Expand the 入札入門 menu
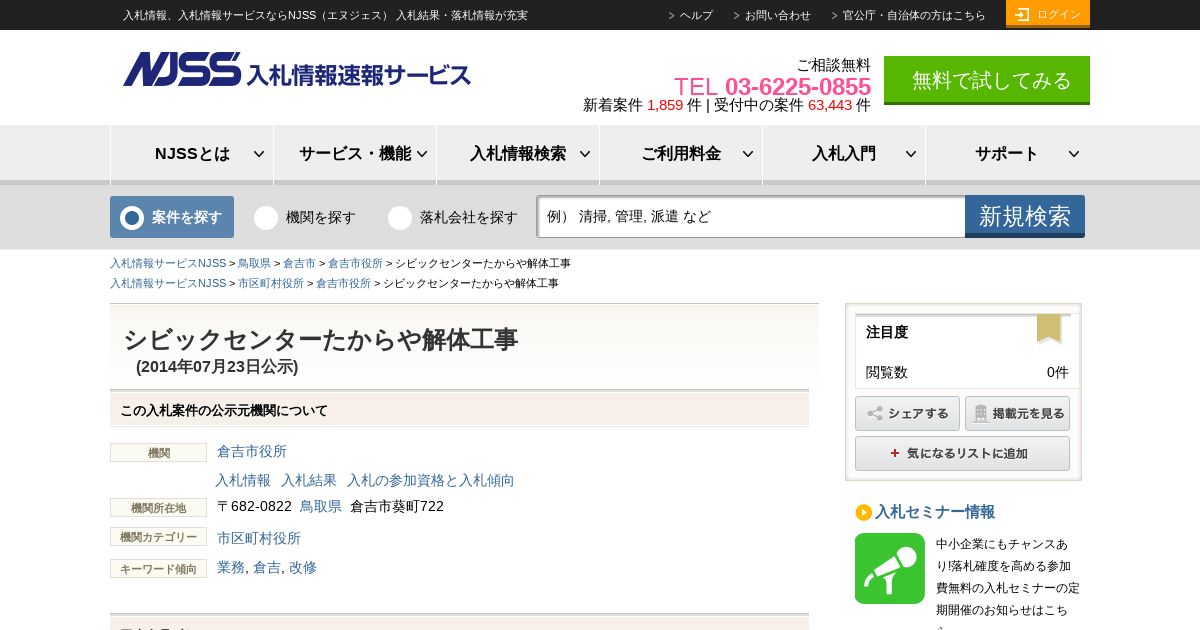Image resolution: width=1200 pixels, height=630 pixels. click(844, 154)
